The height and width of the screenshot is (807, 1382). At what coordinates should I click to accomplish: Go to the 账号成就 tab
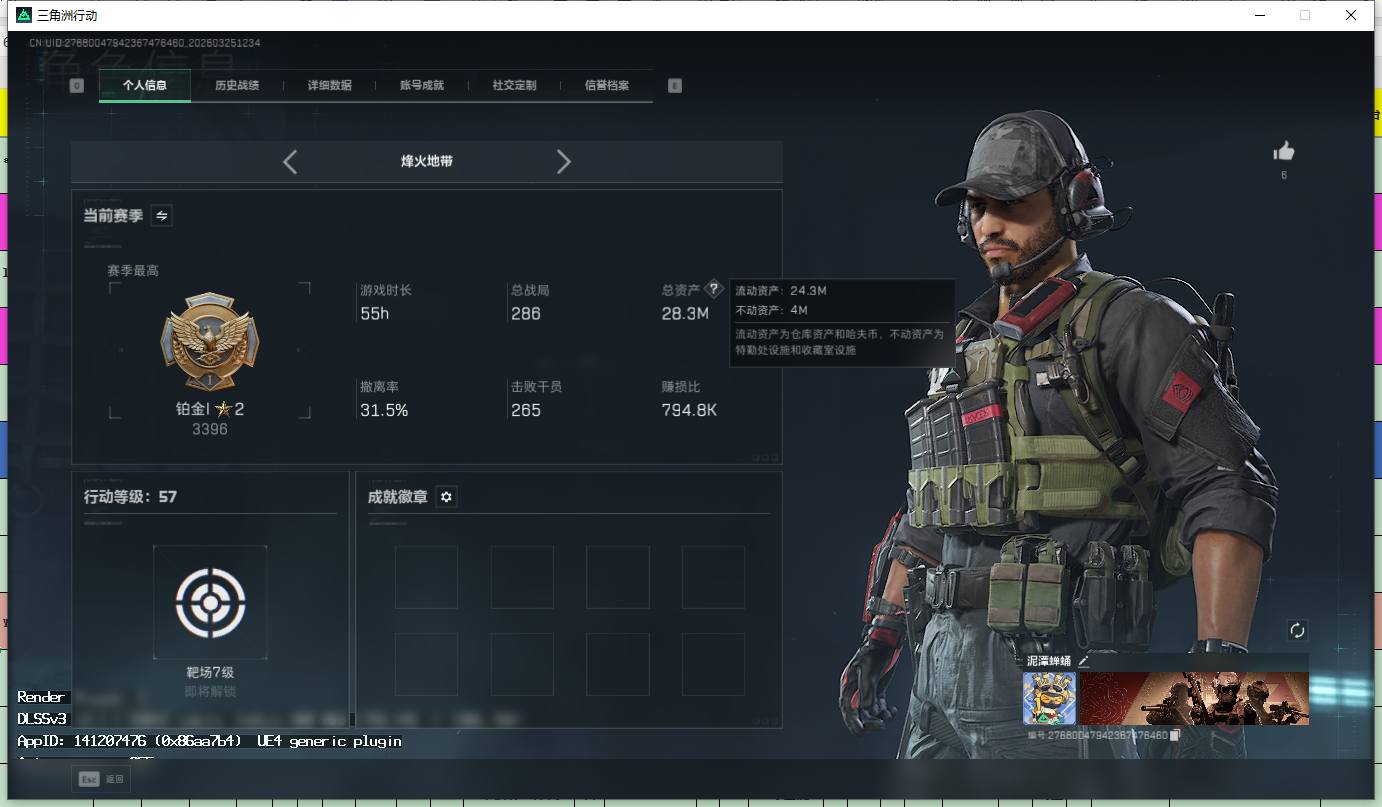pos(422,86)
